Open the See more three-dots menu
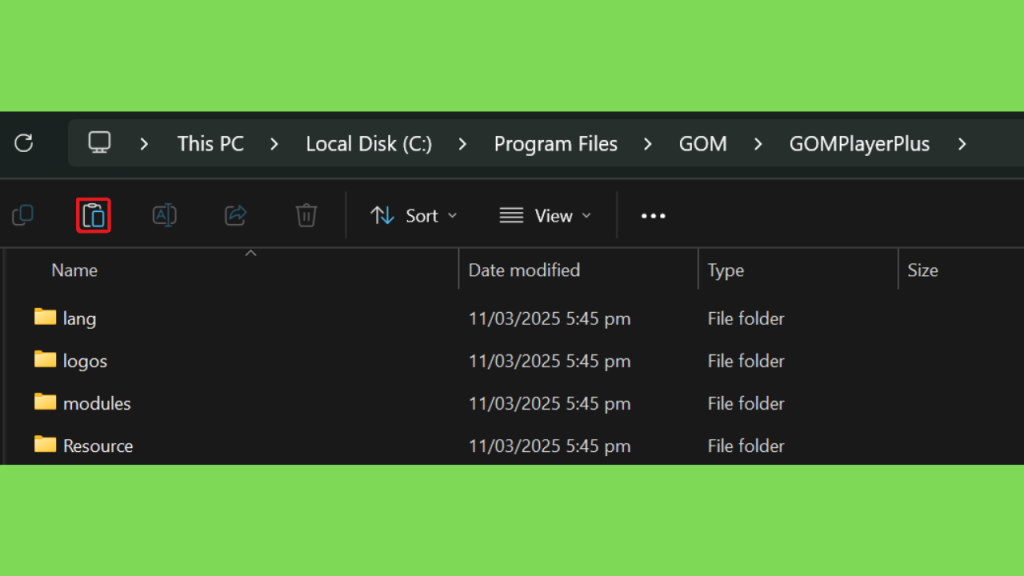The height and width of the screenshot is (576, 1024). (653, 216)
